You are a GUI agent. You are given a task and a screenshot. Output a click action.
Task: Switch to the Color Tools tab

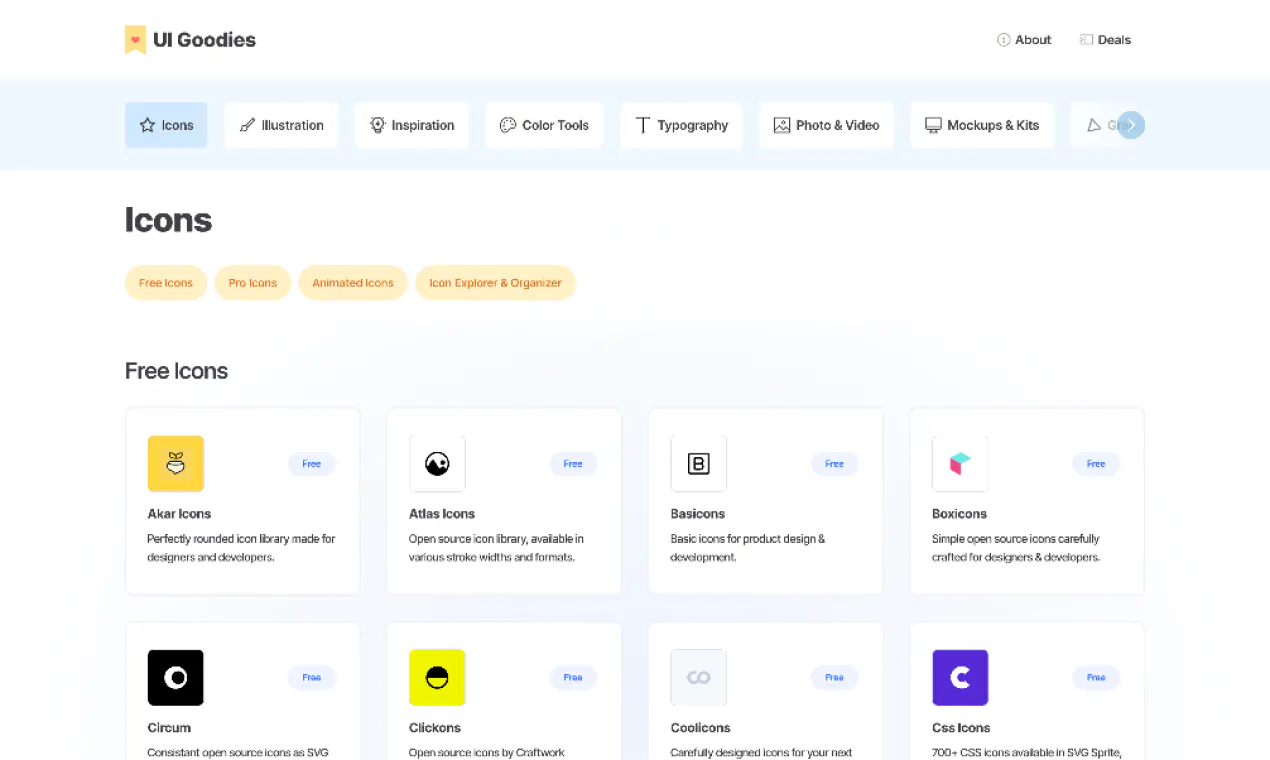click(x=544, y=125)
